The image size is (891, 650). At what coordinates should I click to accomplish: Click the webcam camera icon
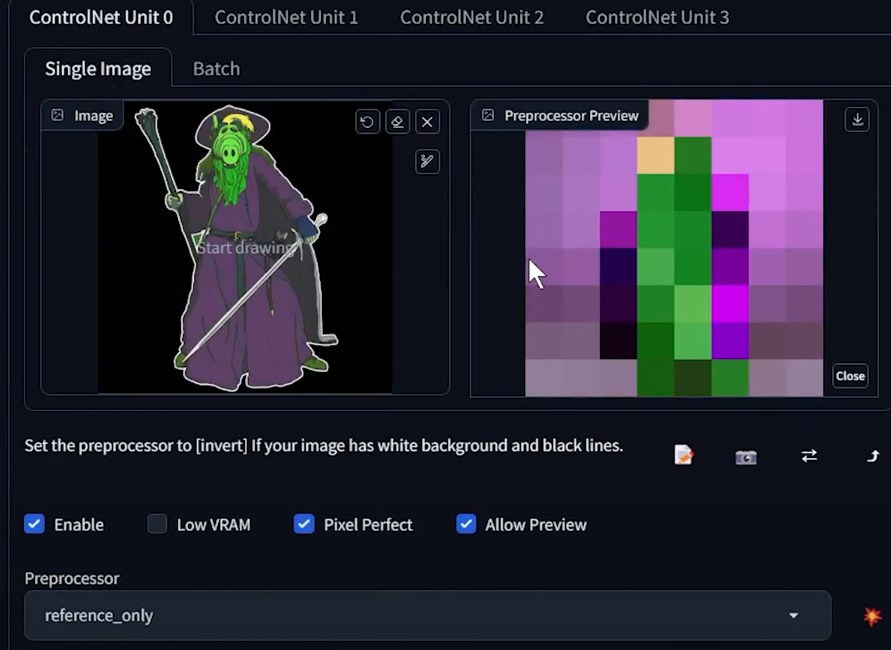coord(746,457)
